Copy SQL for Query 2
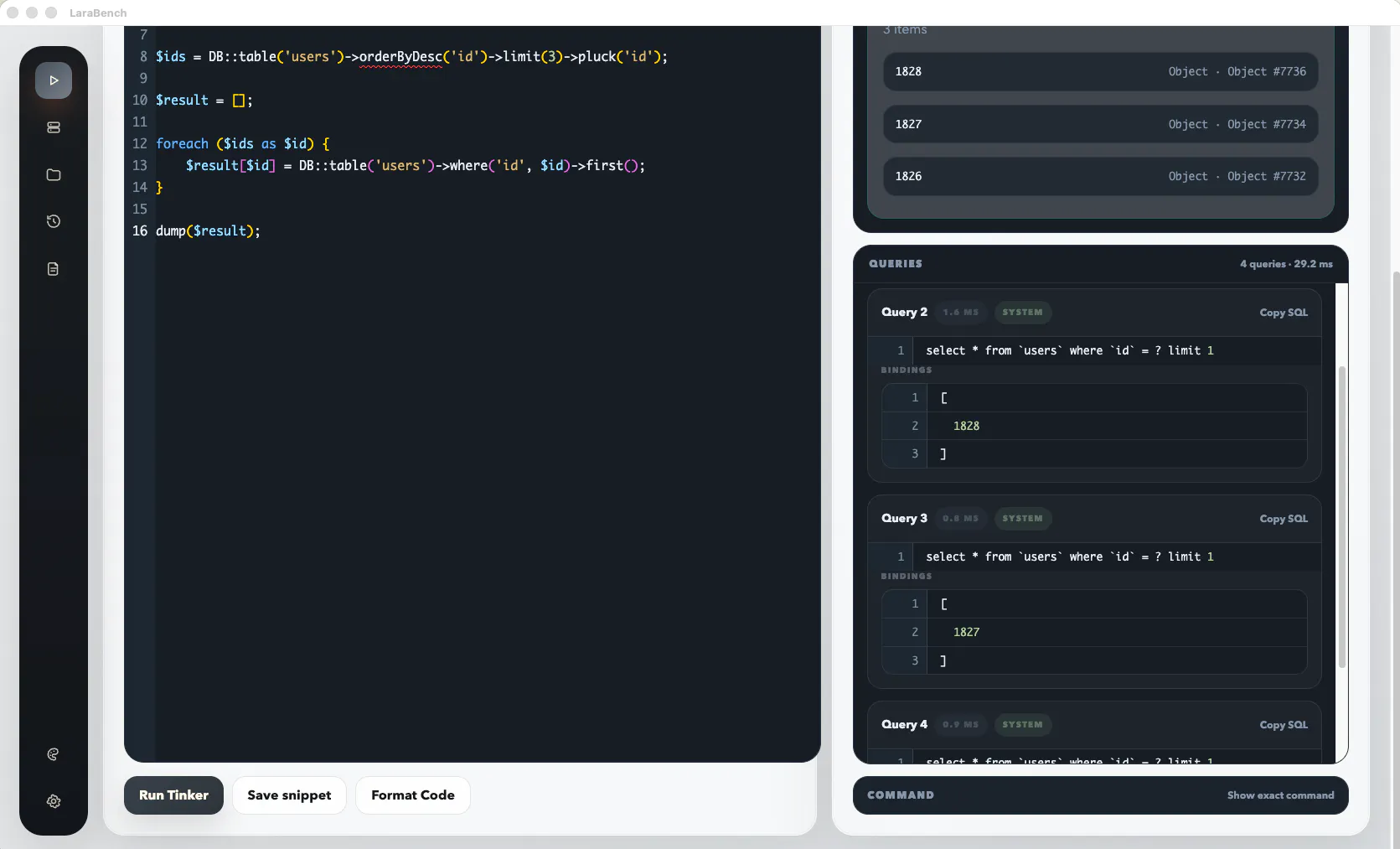 [1284, 313]
